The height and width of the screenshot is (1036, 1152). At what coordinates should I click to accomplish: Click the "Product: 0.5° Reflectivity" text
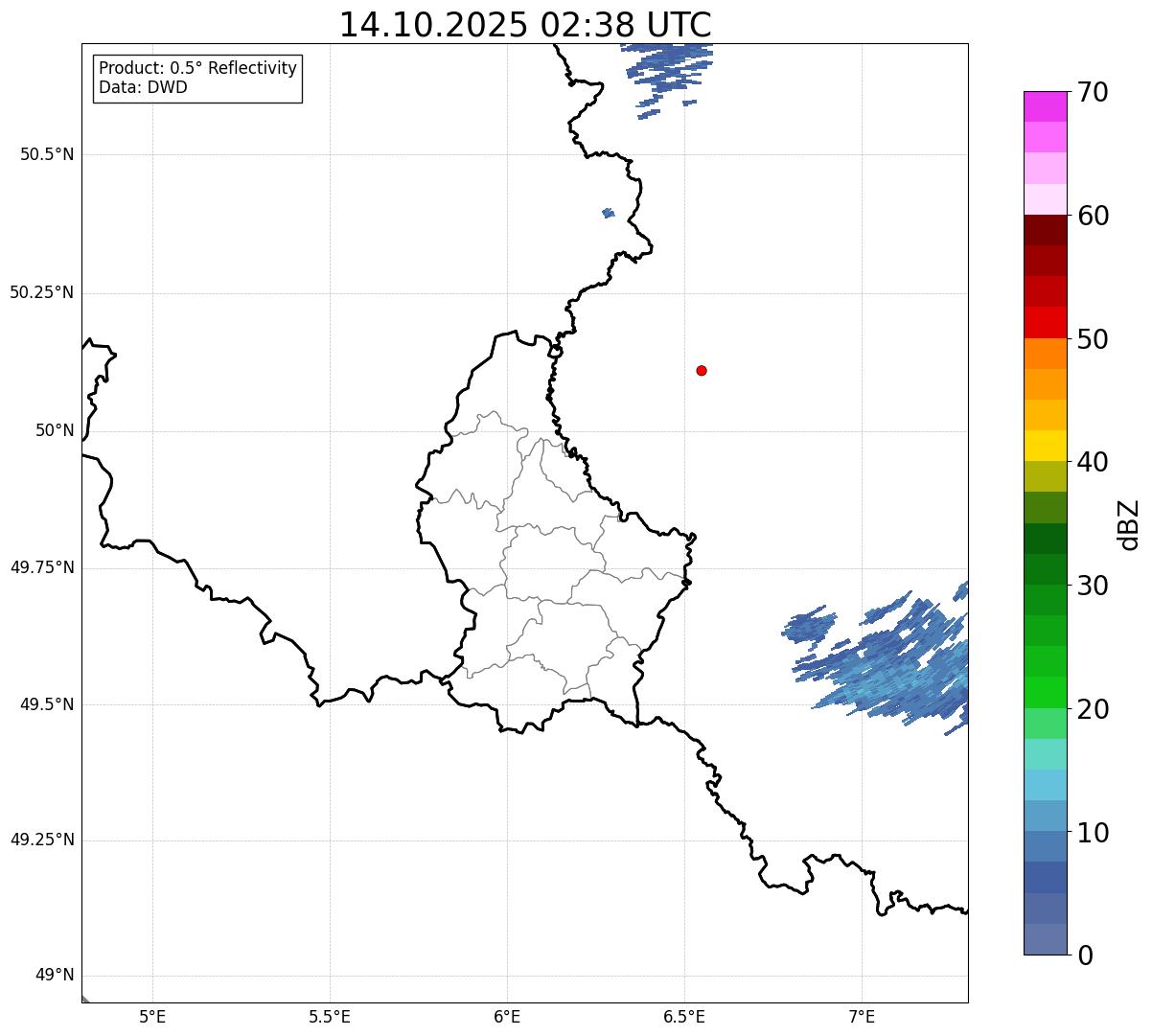coord(197,68)
